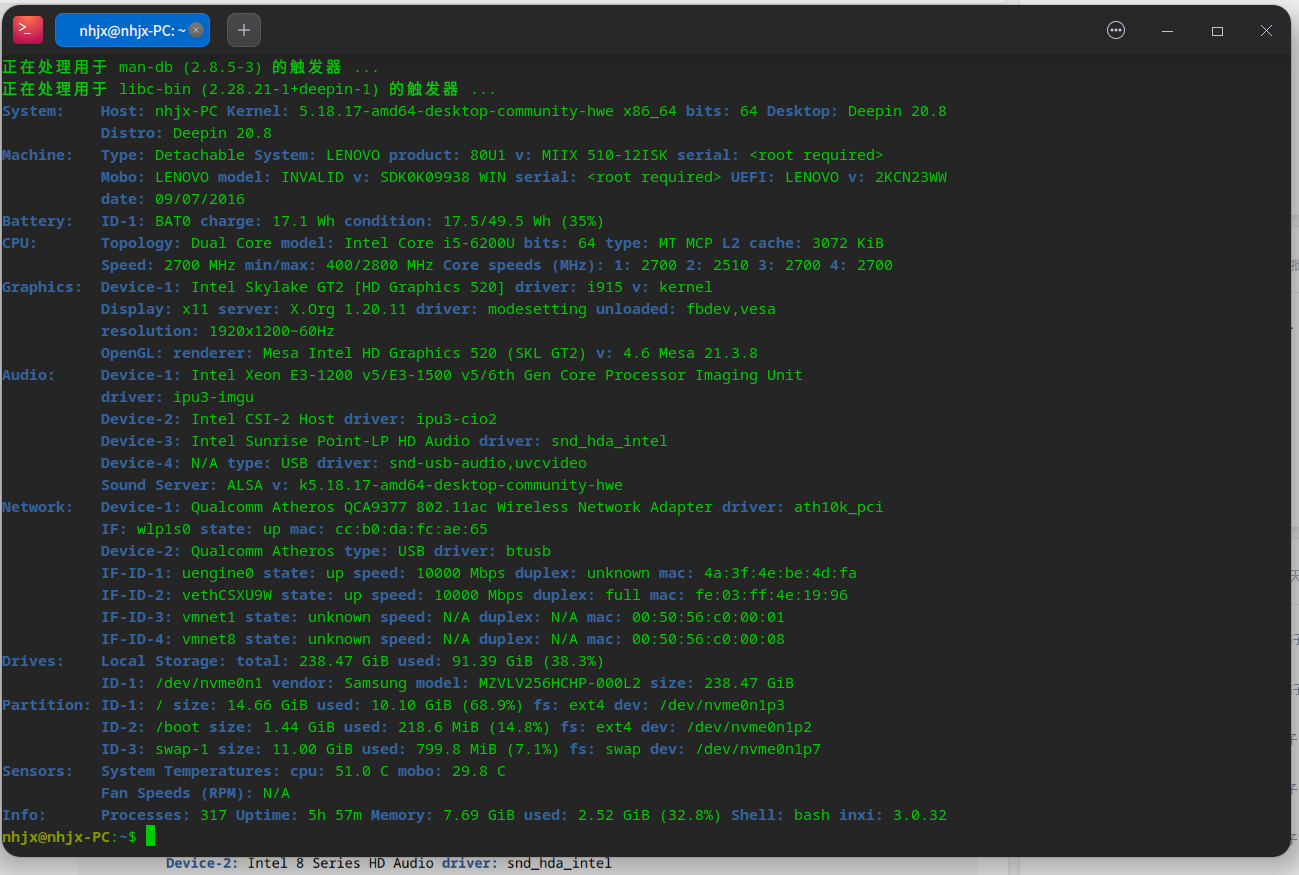The width and height of the screenshot is (1299, 875).
Task: Maximize the terminal window
Action: click(1217, 31)
